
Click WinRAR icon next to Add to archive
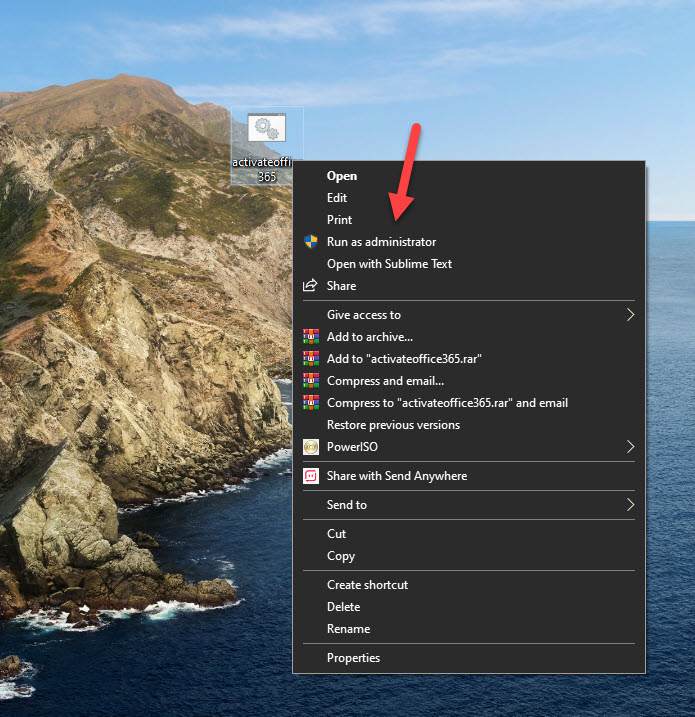coord(311,337)
